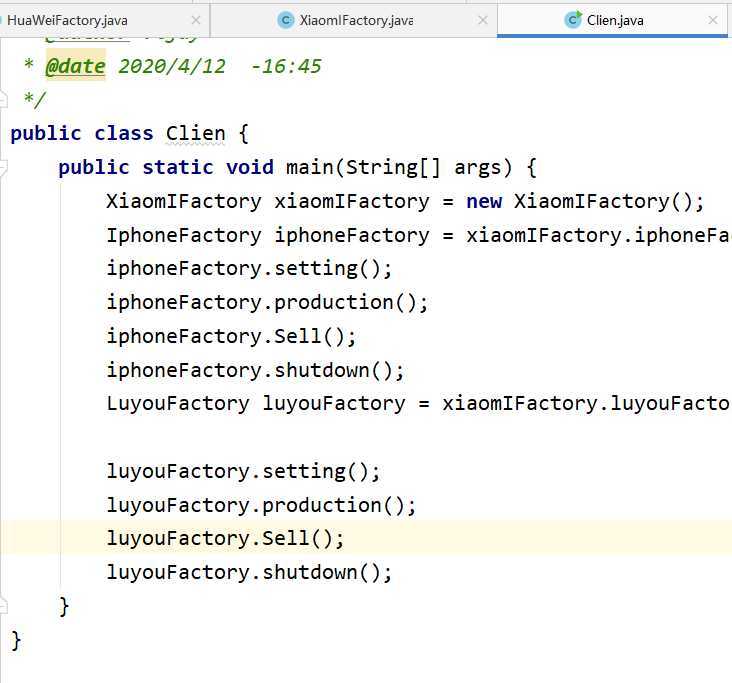This screenshot has width=732, height=683.
Task: Click luyouFactory.production() call
Action: 261,505
